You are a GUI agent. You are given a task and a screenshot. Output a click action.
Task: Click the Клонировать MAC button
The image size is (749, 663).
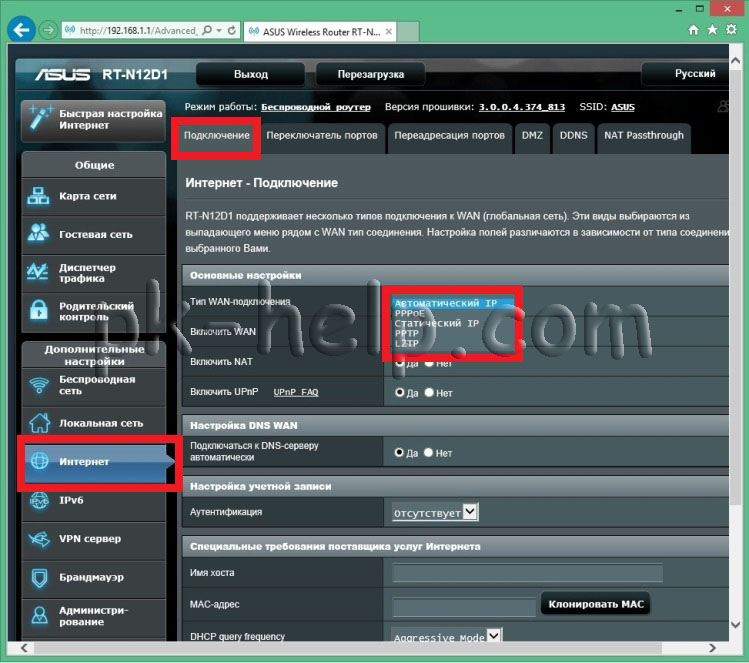click(596, 604)
